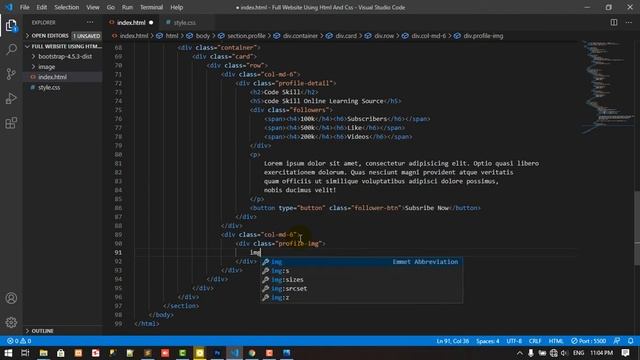This screenshot has width=640, height=360.
Task: Click the split editor right icon
Action: point(613,22)
